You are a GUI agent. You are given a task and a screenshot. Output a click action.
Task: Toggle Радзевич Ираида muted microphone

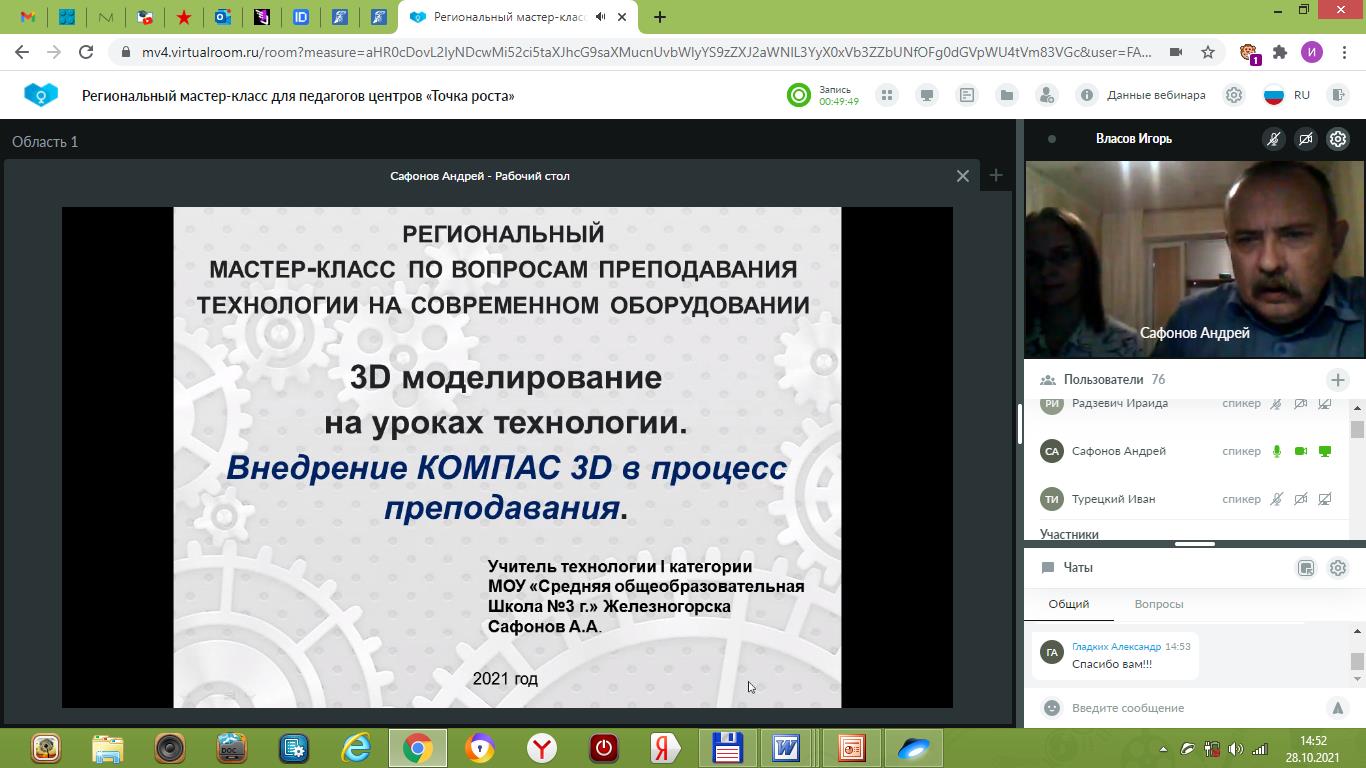click(x=1276, y=404)
